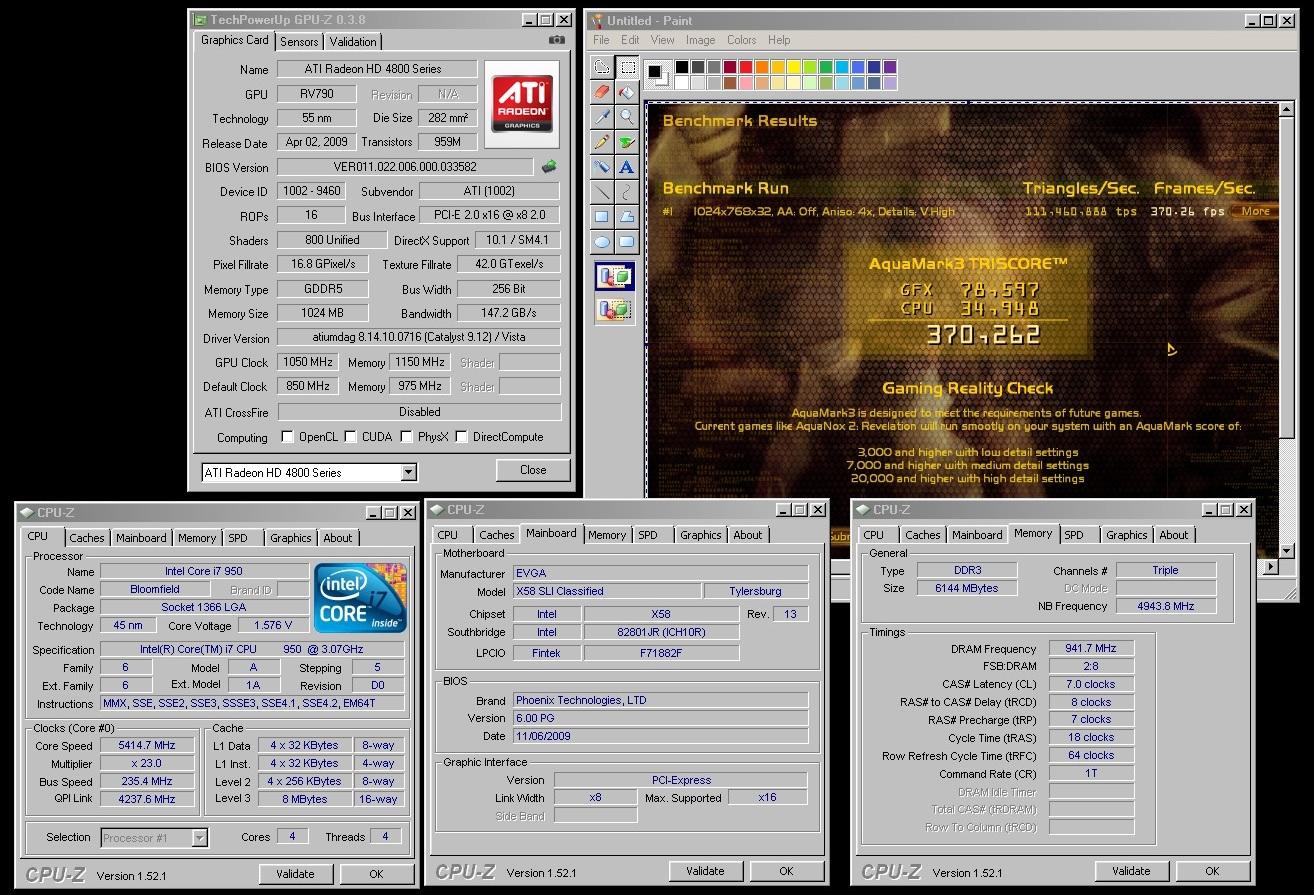Pick the white color swatch in Paint palette
Image resolution: width=1314 pixels, height=895 pixels.
tap(681, 83)
